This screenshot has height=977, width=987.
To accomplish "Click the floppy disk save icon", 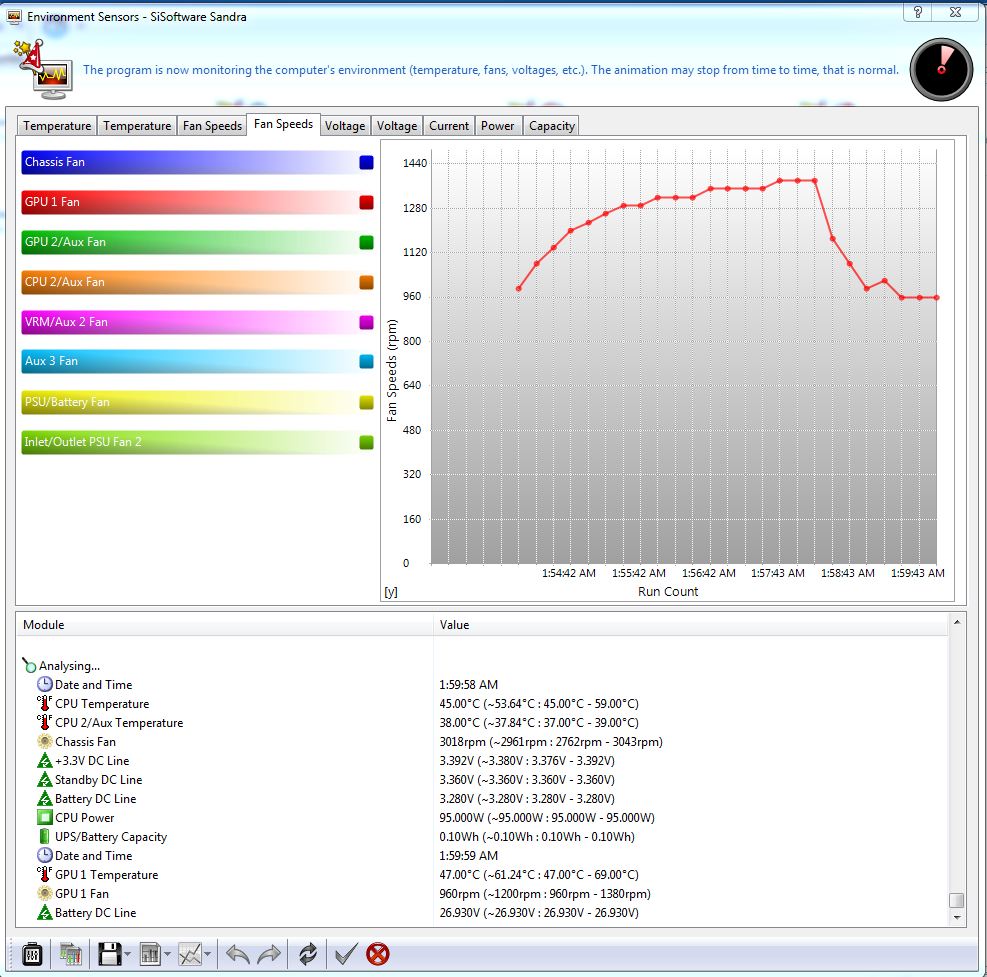I will pos(110,954).
